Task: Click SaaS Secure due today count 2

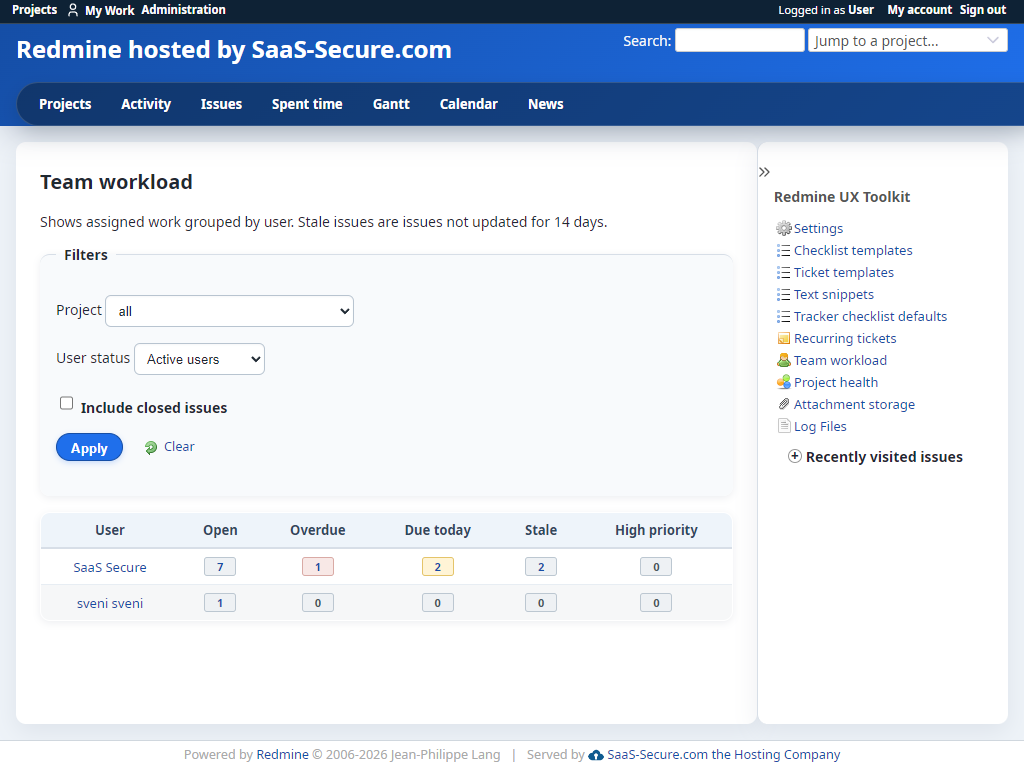Action: pos(438,567)
